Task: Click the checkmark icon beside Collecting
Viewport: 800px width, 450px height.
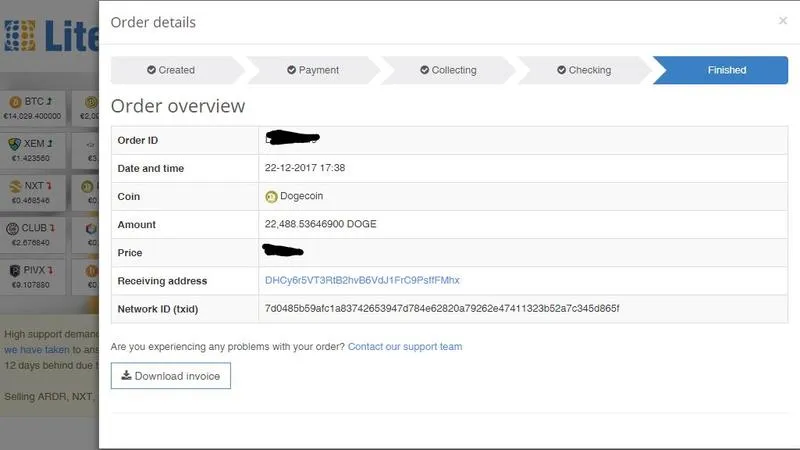Action: click(x=424, y=70)
